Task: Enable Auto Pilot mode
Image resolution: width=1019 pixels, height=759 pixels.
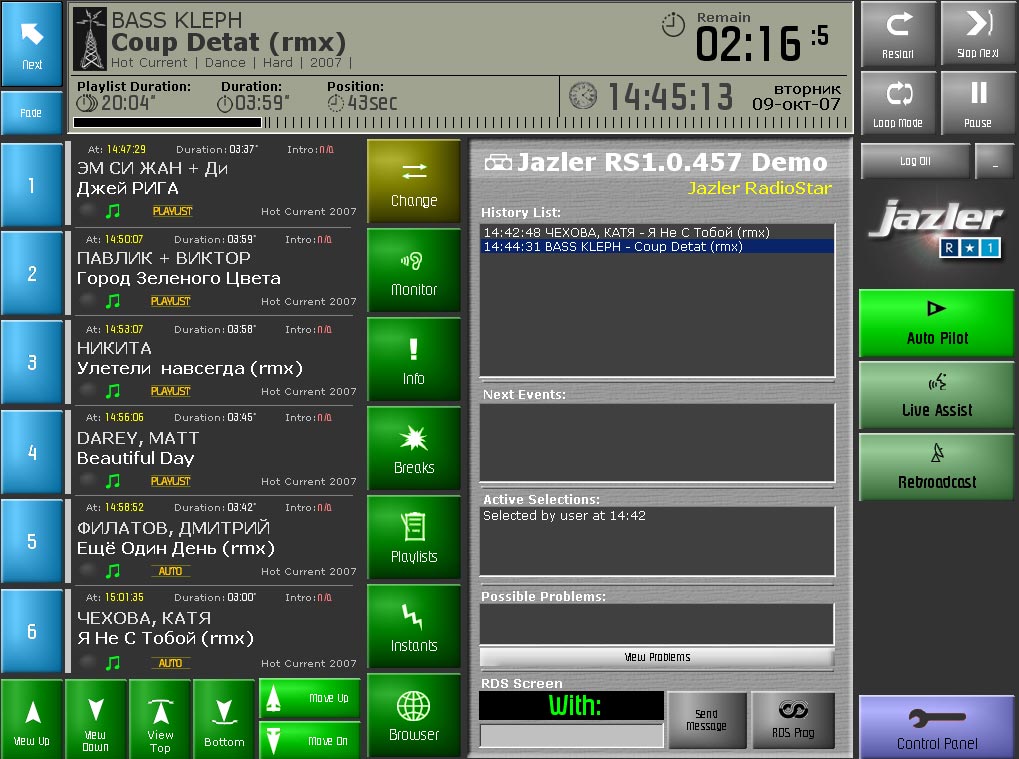Action: 937,323
